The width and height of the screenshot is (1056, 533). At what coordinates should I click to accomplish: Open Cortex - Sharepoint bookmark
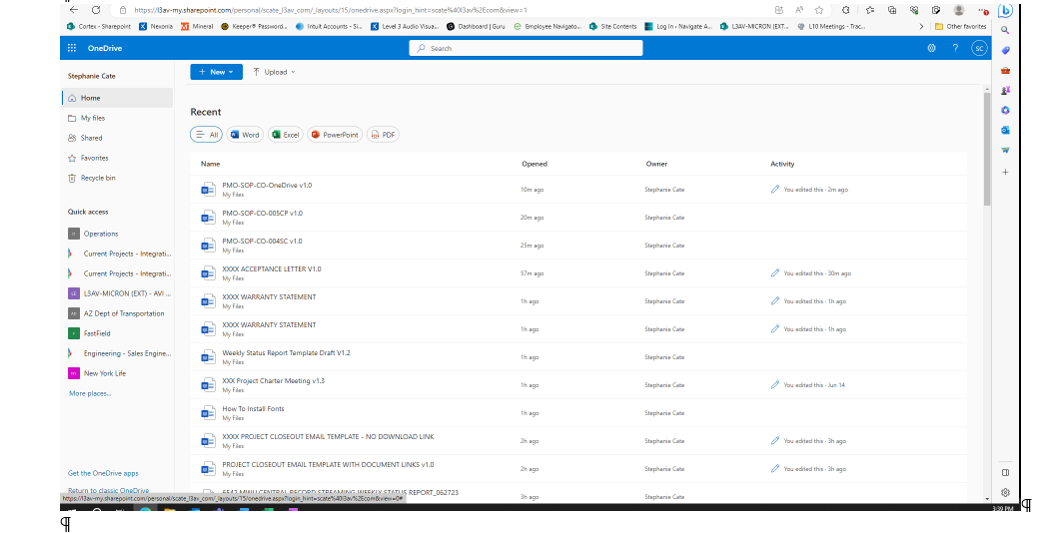coord(99,27)
